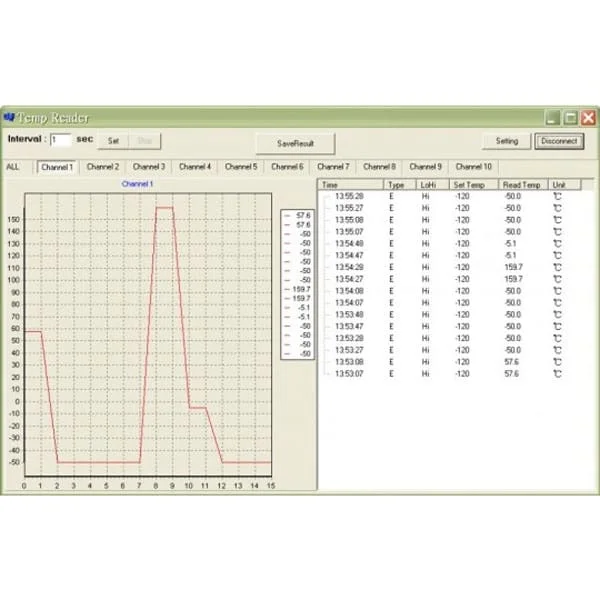Click the Temp Reader app icon in title bar
The image size is (600, 600).
pos(10,117)
